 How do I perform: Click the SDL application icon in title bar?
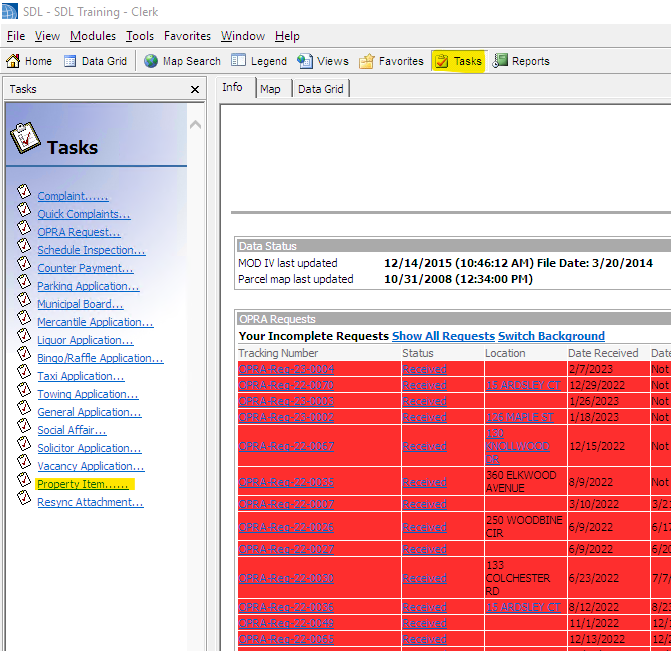coord(9,11)
